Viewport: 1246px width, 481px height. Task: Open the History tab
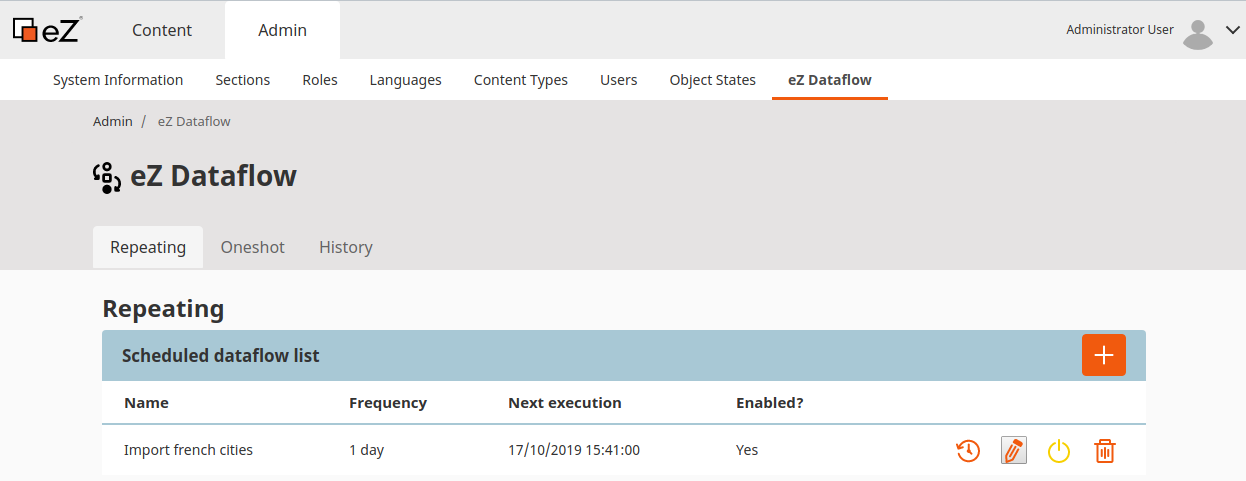pos(345,247)
